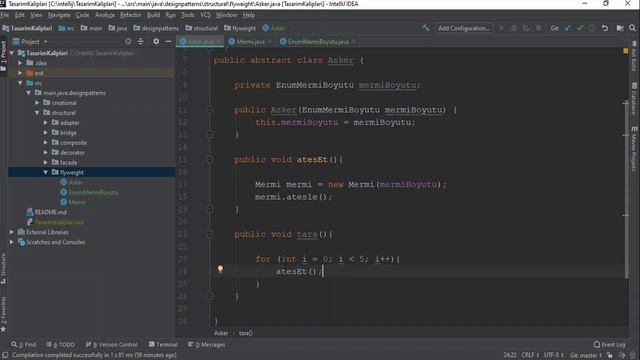The width and height of the screenshot is (640, 360).
Task: Click the Run play button in toolbar
Action: click(502, 28)
